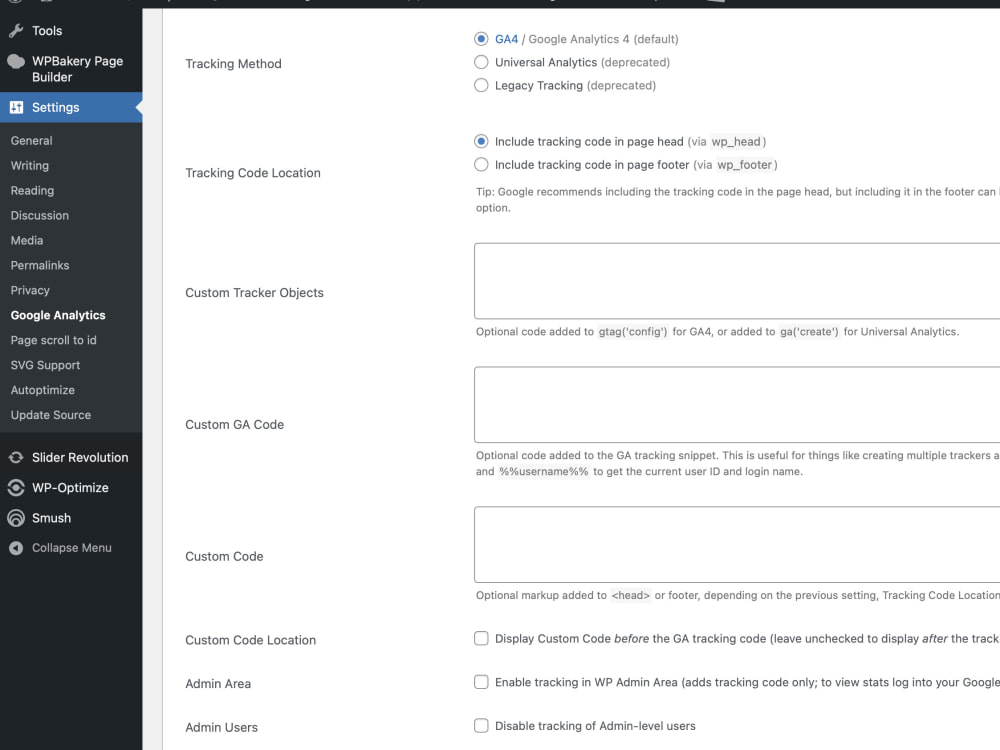Click into Custom GA Code textarea

737,404
